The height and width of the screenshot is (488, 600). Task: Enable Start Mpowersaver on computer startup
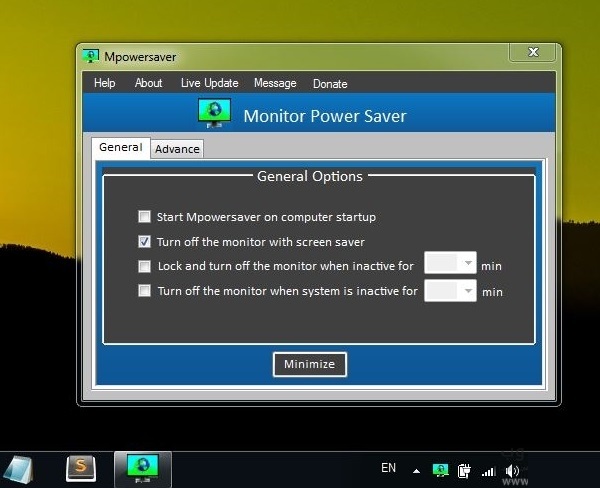pyautogui.click(x=145, y=216)
